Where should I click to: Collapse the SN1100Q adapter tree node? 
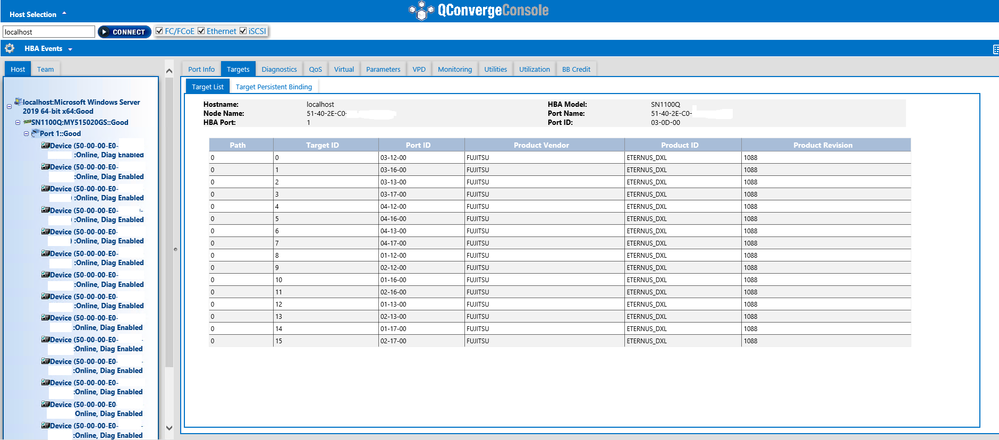(x=18, y=122)
